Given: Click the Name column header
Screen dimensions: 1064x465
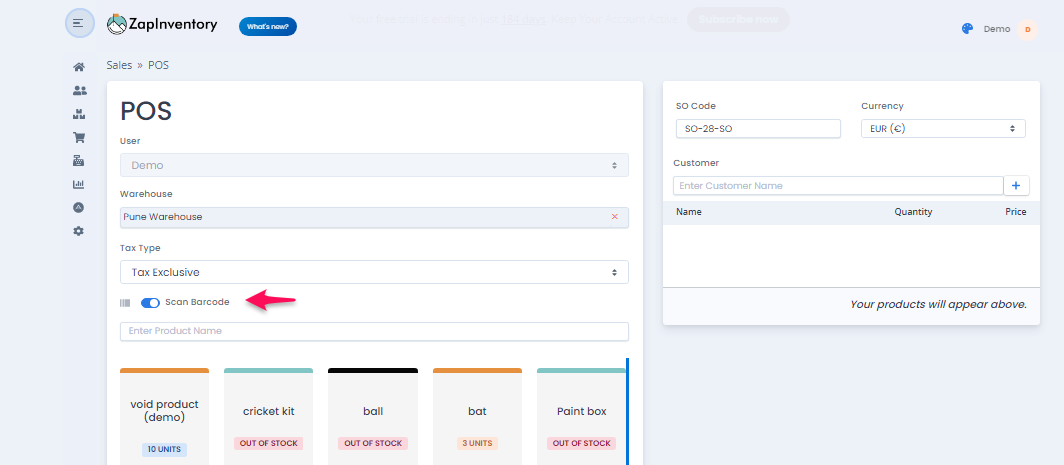Looking at the screenshot, I should (689, 212).
